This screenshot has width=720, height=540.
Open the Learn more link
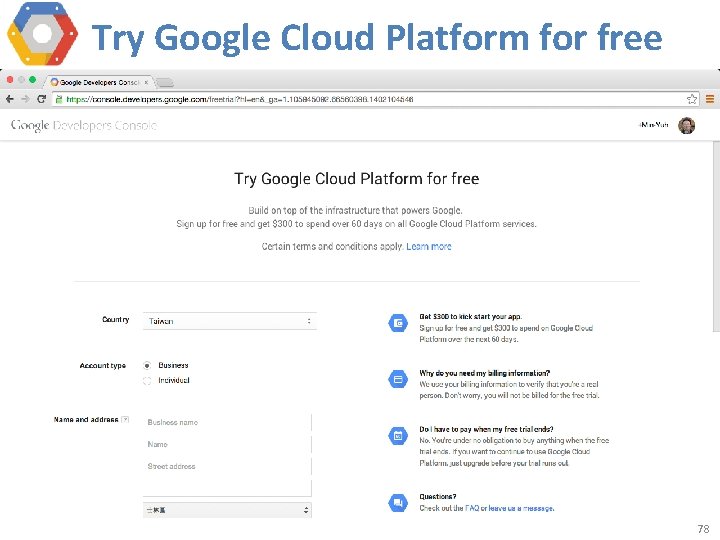pyautogui.click(x=429, y=247)
